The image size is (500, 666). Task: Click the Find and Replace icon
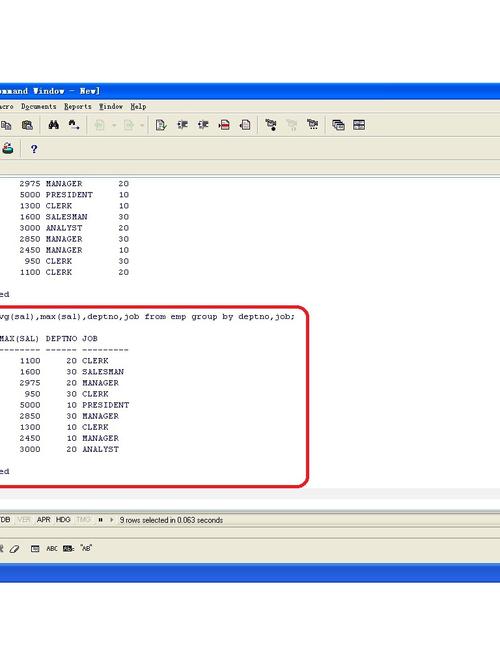click(x=74, y=125)
